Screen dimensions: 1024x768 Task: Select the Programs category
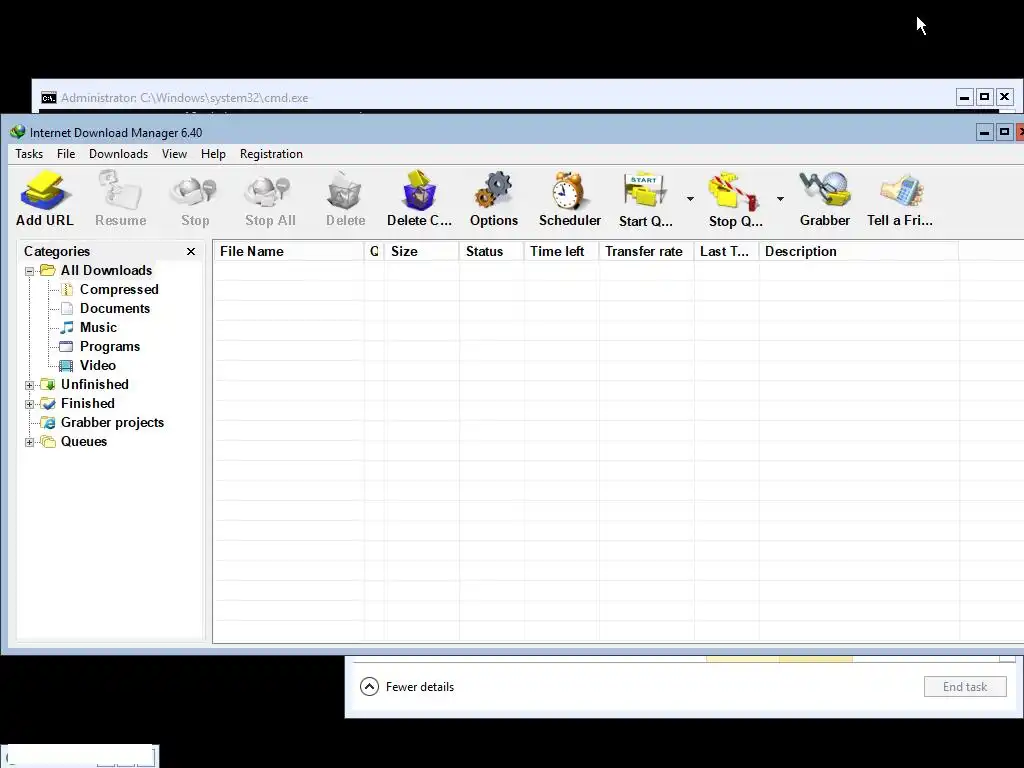[110, 346]
